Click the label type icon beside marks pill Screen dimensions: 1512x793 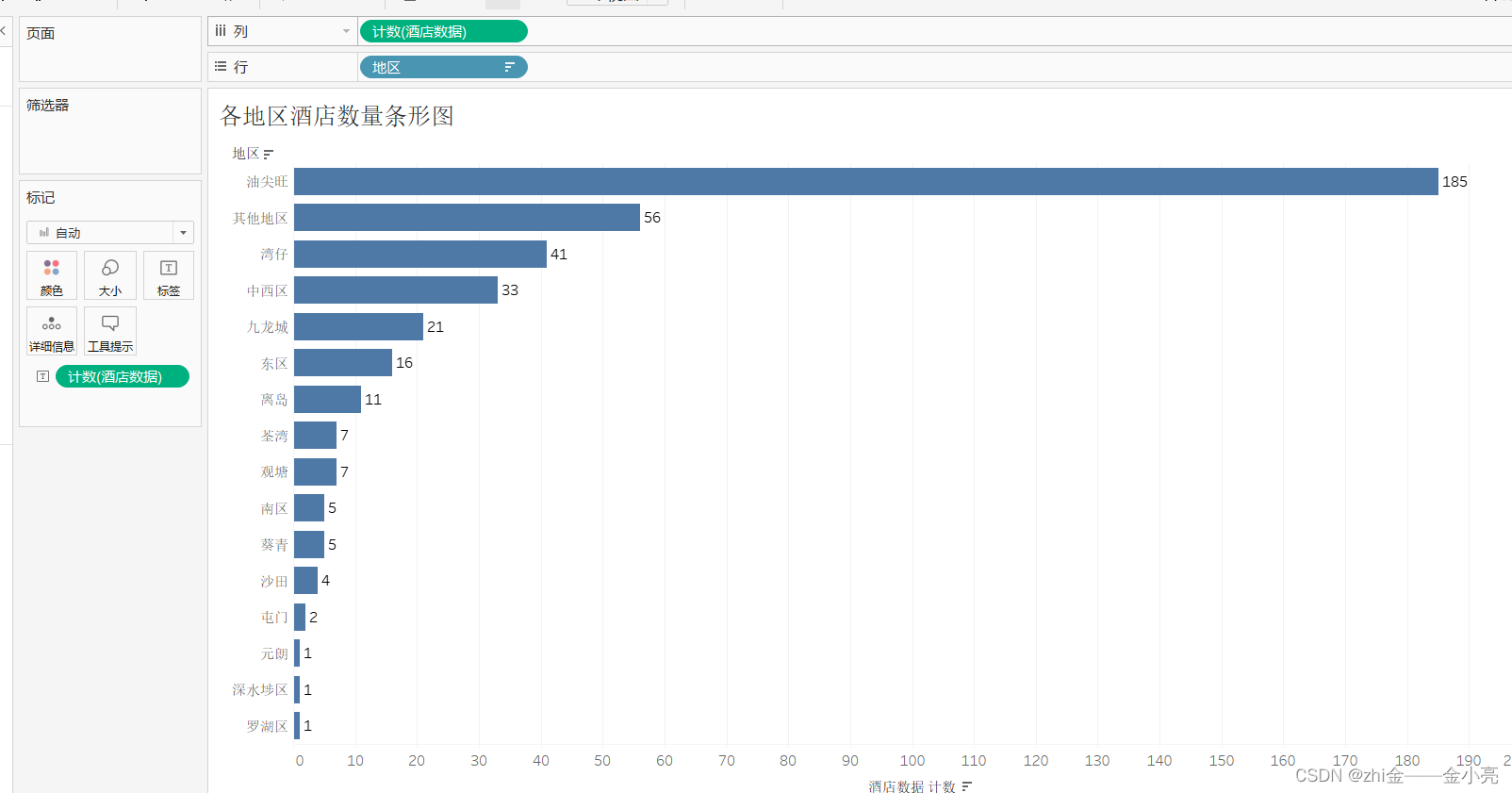(42, 376)
